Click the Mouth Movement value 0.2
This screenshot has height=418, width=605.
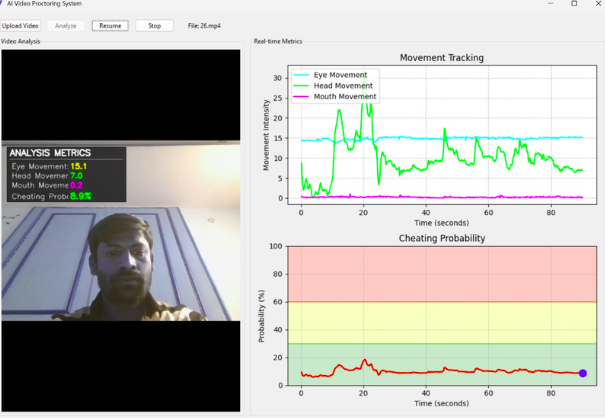coord(76,185)
